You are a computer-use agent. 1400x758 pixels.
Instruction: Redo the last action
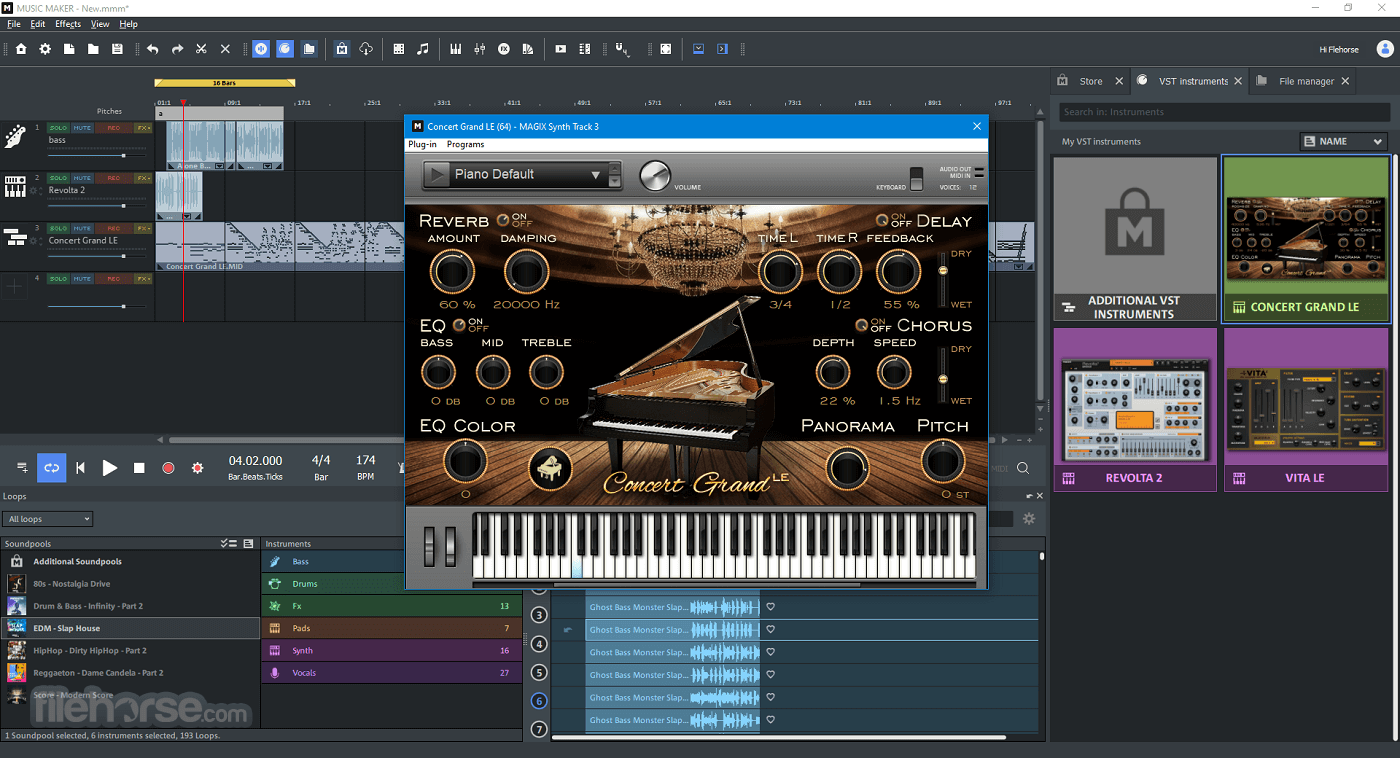pos(177,49)
